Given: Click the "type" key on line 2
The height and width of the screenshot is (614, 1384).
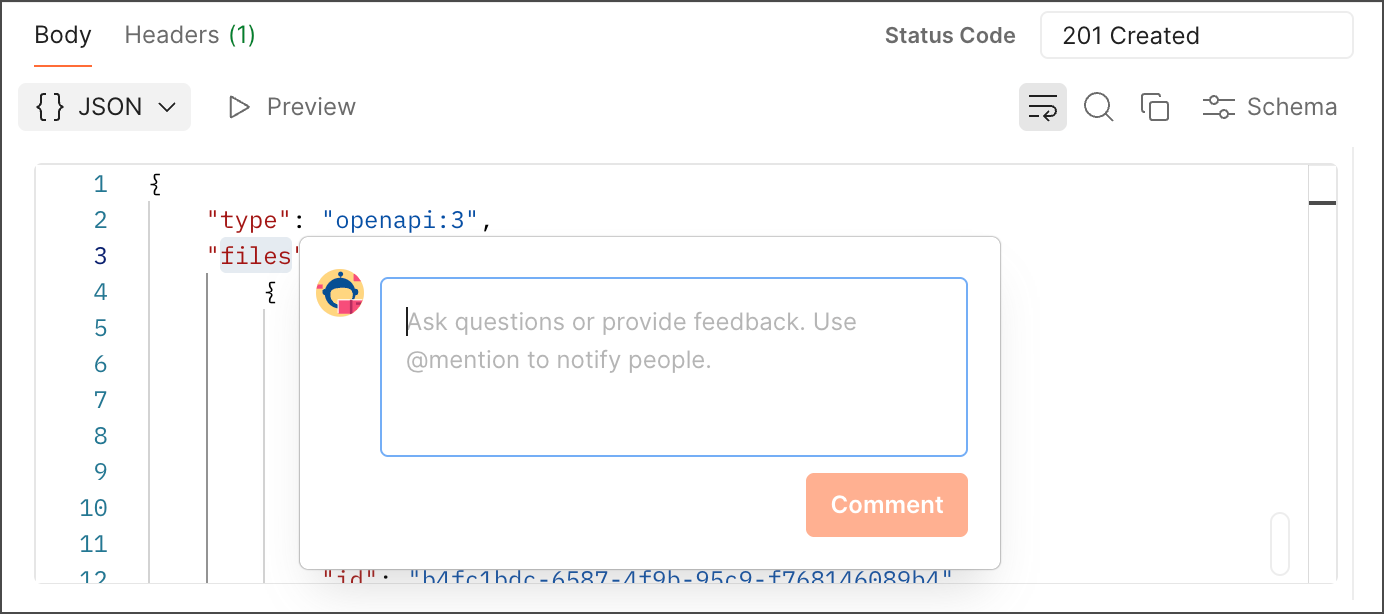Looking at the screenshot, I should tap(249, 220).
